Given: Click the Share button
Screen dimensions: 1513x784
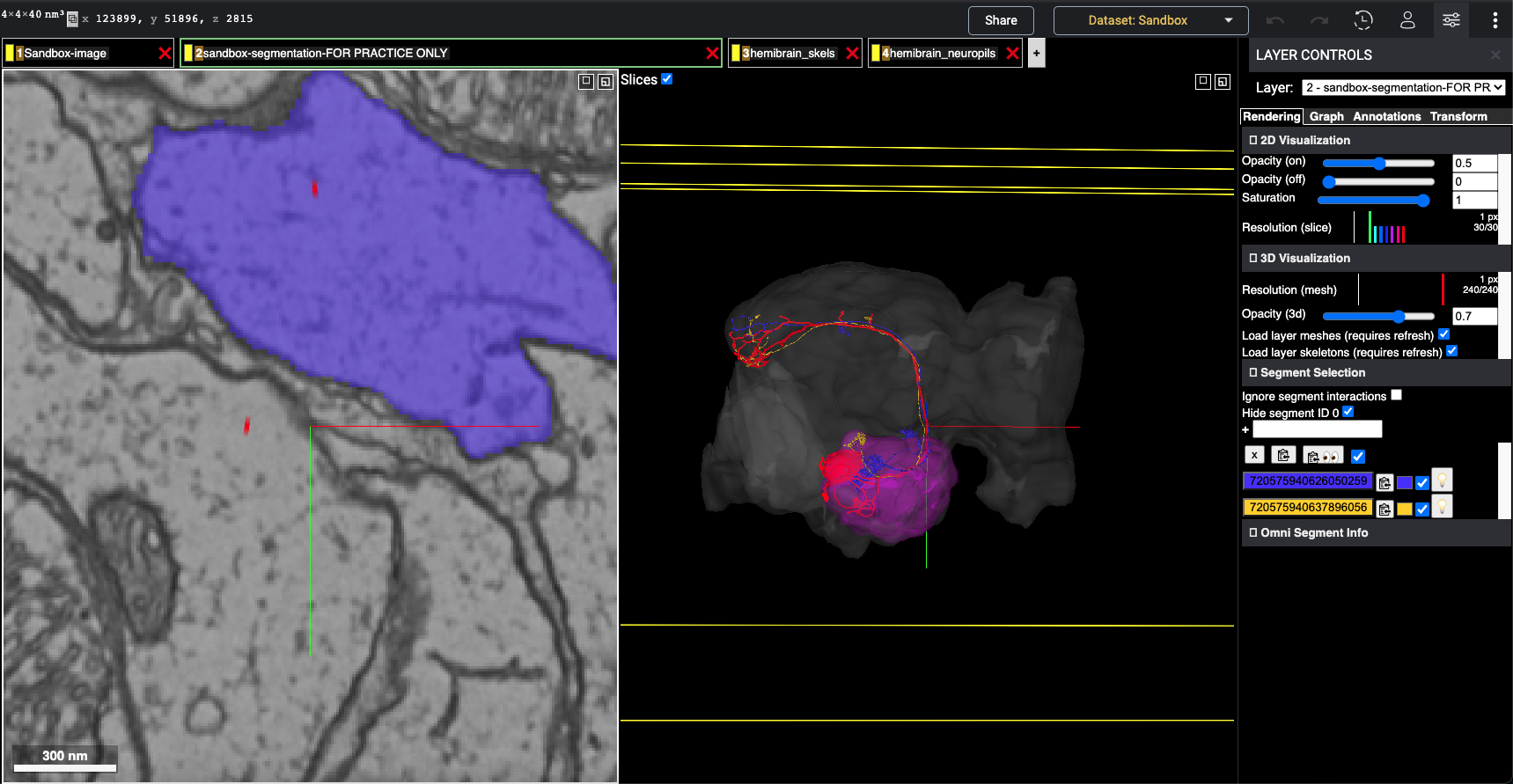Looking at the screenshot, I should coord(1001,20).
